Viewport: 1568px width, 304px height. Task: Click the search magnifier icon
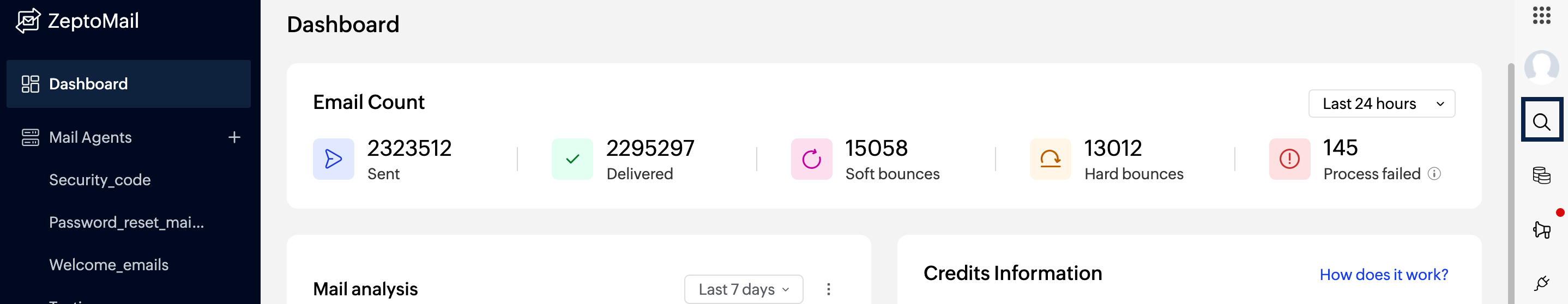point(1541,121)
